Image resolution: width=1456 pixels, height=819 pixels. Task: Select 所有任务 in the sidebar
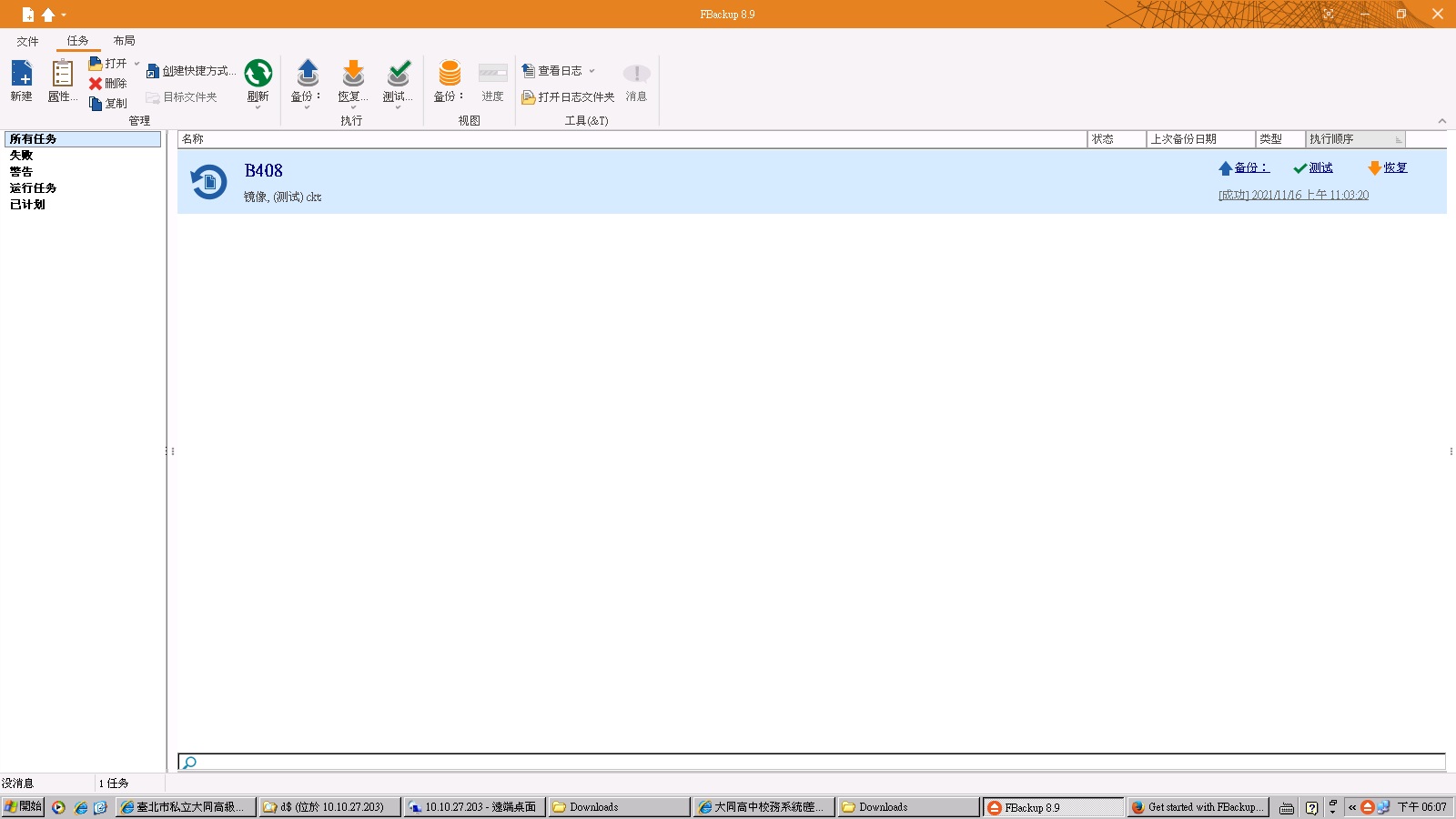83,139
